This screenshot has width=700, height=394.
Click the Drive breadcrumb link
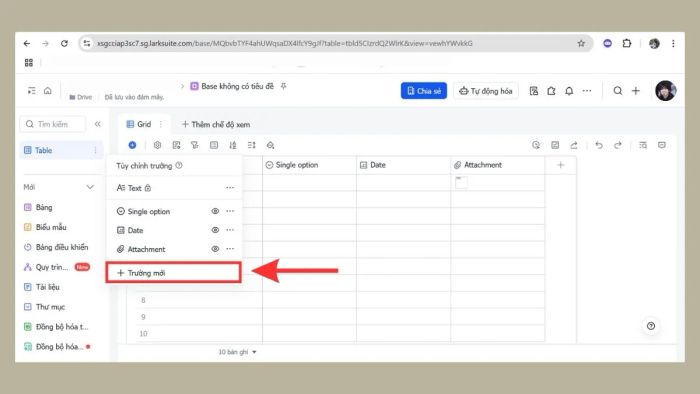(80, 97)
